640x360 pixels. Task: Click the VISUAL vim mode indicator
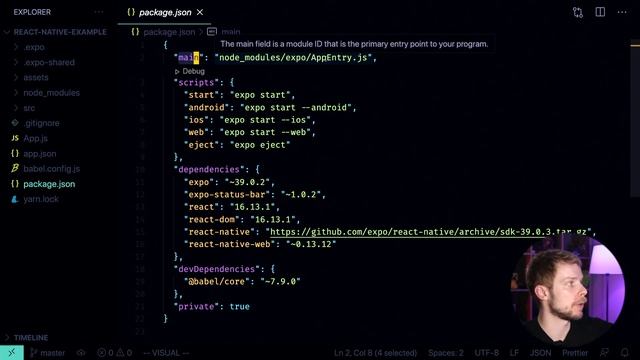pos(166,353)
